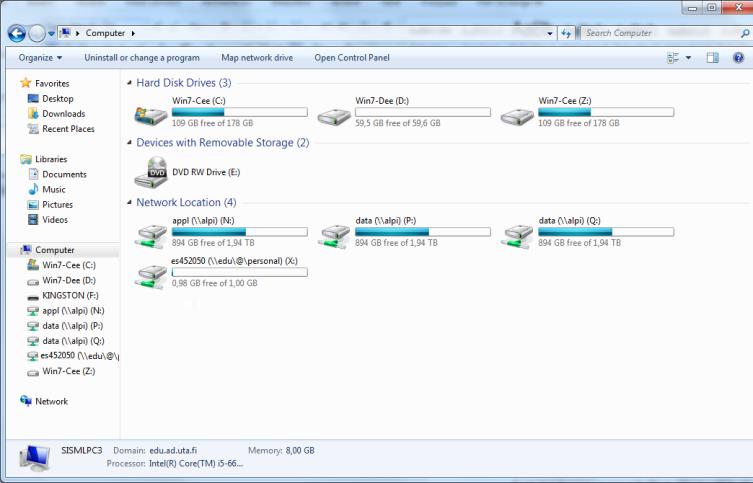Screen dimensions: 753x483
Task: Open the recent pages dropdown arrow
Action: (51, 34)
